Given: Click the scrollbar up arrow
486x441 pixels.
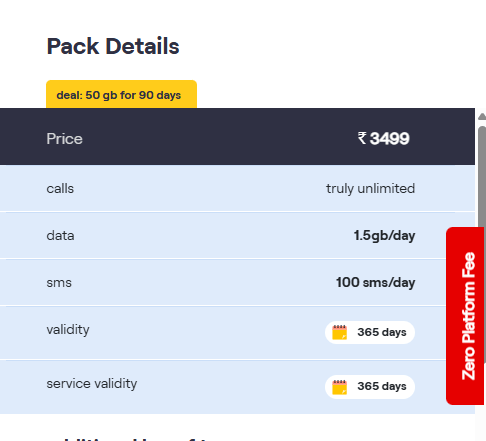Looking at the screenshot, I should 482,116.
